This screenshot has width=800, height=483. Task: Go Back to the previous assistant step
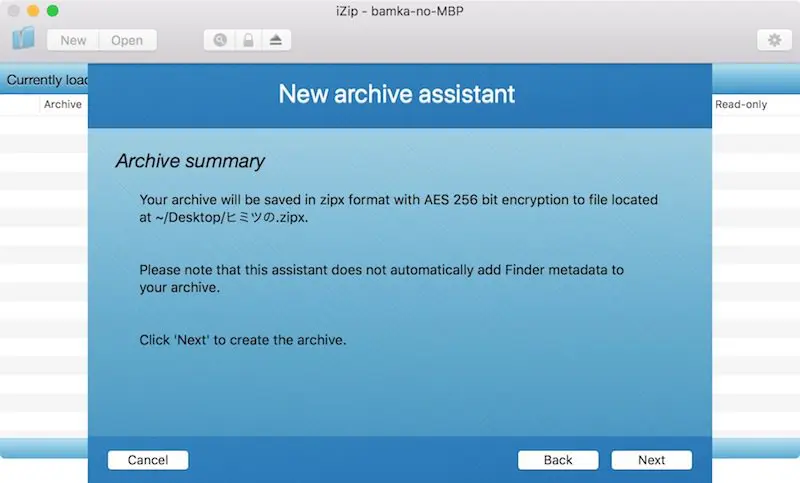[x=558, y=460]
